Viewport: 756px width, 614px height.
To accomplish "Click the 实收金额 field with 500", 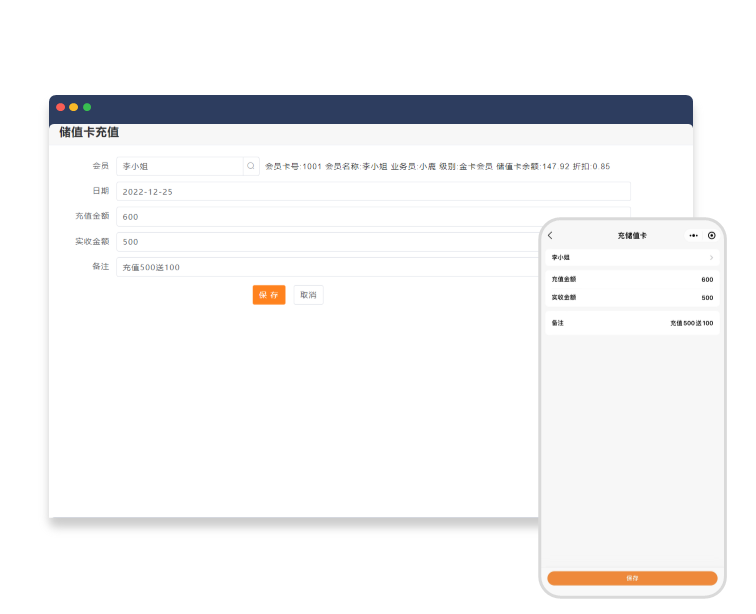I will pos(330,242).
